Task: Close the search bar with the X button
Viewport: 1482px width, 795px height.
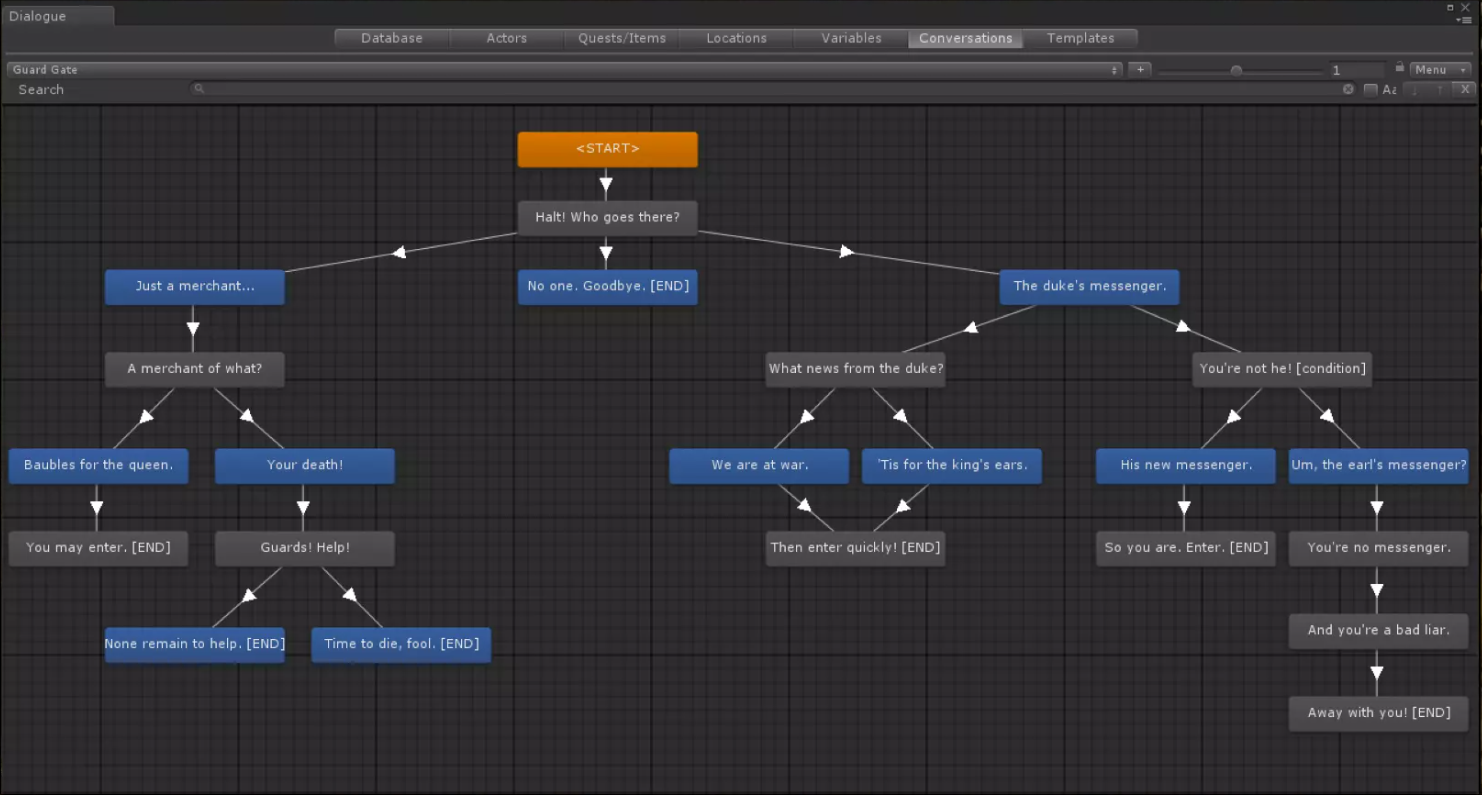Action: click(1464, 89)
